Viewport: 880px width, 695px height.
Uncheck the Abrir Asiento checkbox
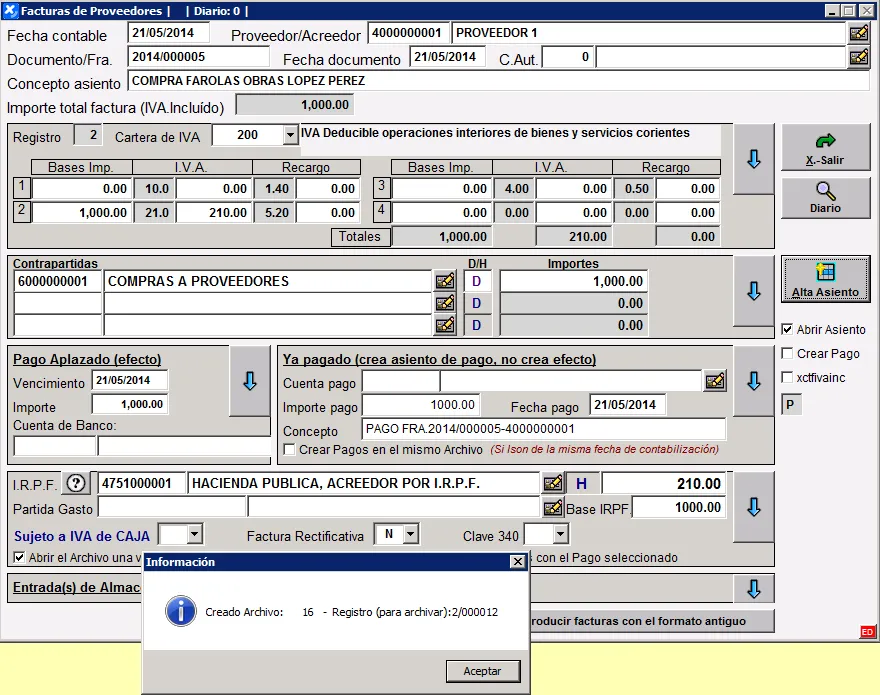click(788, 329)
